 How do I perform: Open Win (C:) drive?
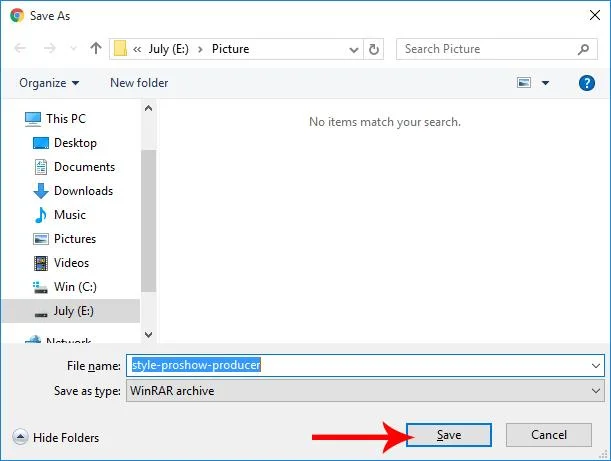[76, 287]
